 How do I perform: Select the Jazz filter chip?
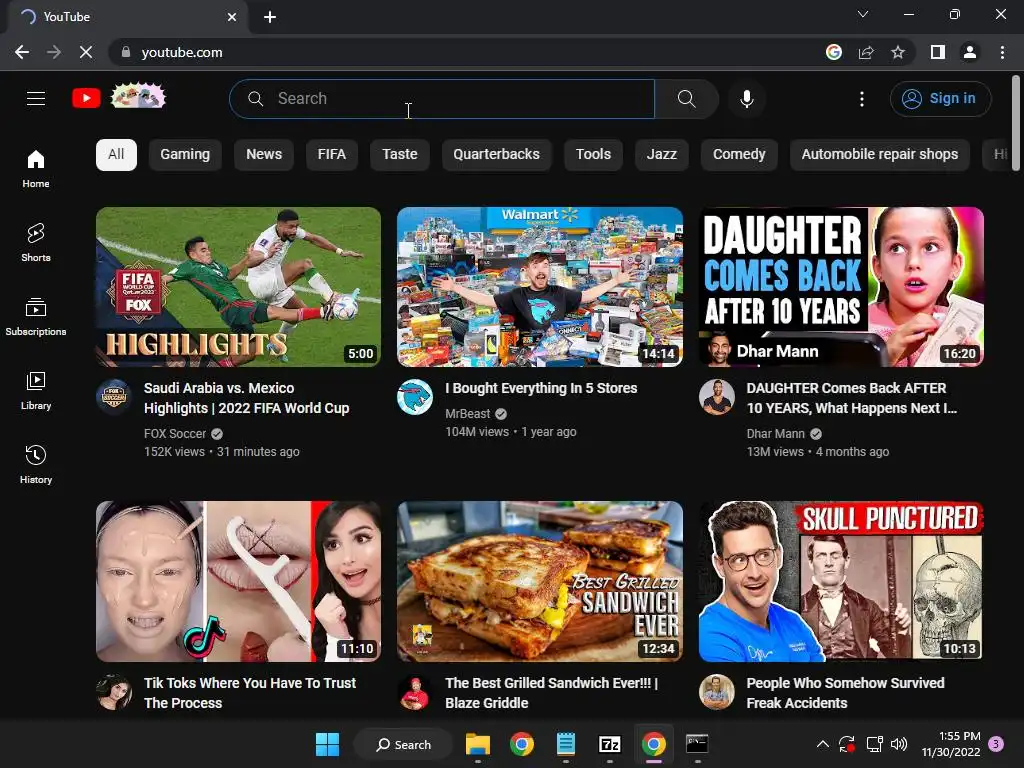coord(662,155)
